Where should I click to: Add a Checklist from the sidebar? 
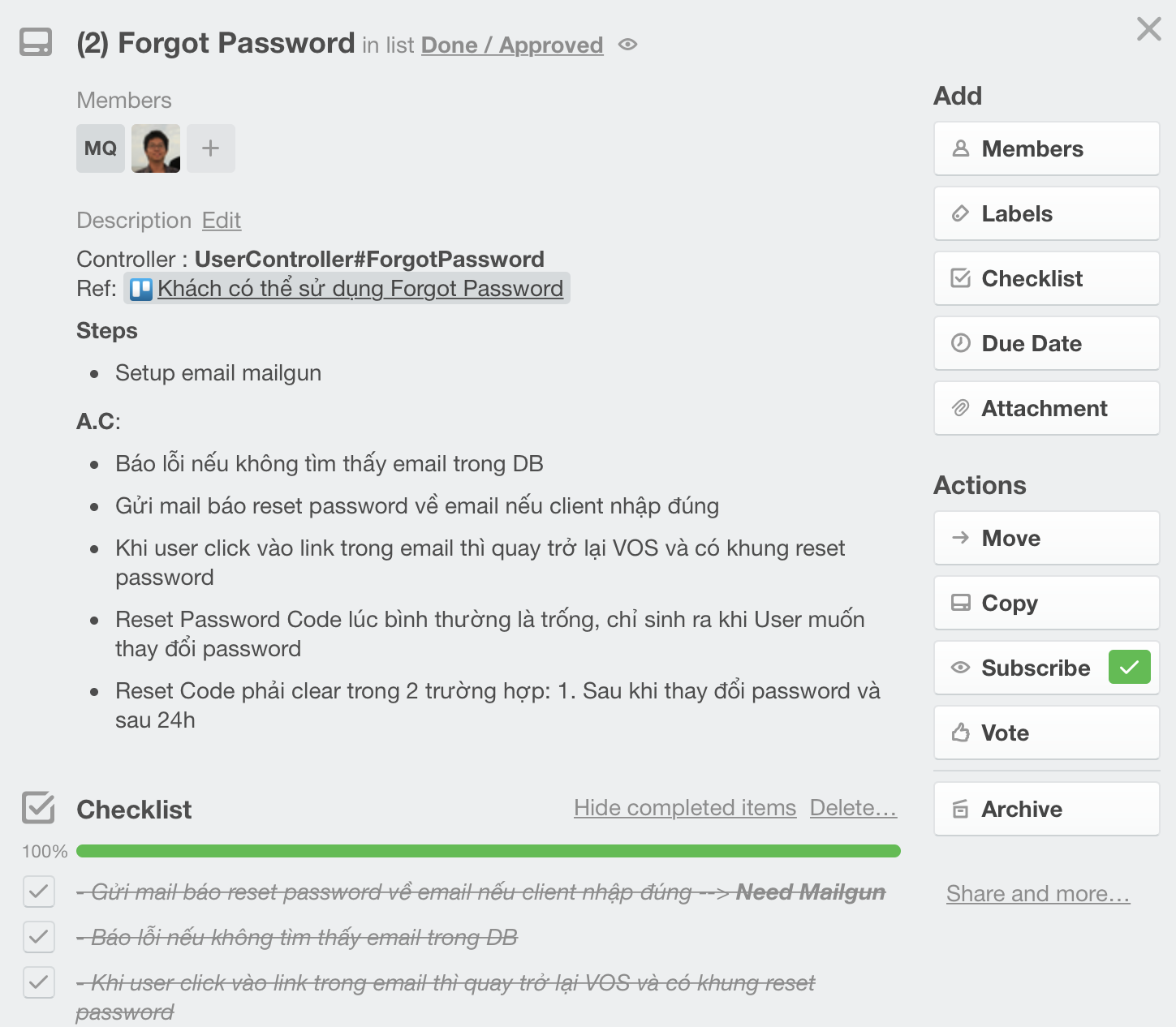[x=1046, y=278]
